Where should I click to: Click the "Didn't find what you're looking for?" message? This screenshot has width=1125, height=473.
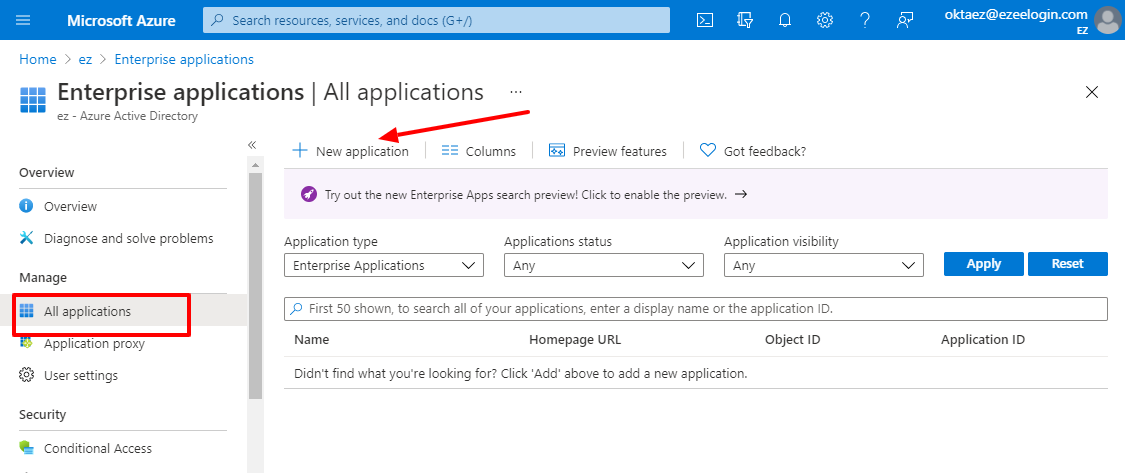coord(521,373)
